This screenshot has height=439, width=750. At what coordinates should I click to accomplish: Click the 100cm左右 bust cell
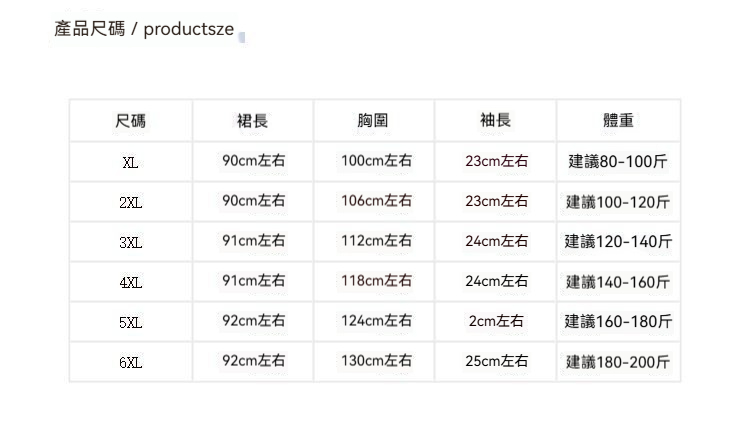point(376,161)
